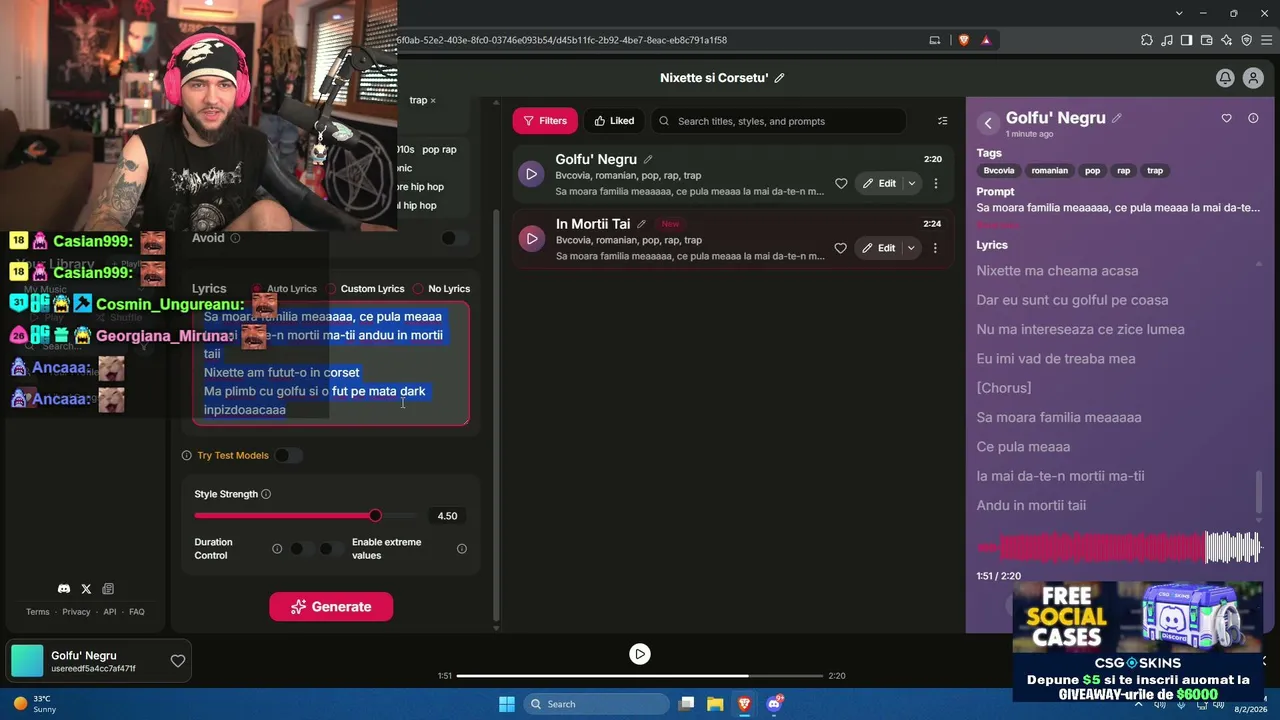
Task: Open the notifications bell
Action: 1225,78
